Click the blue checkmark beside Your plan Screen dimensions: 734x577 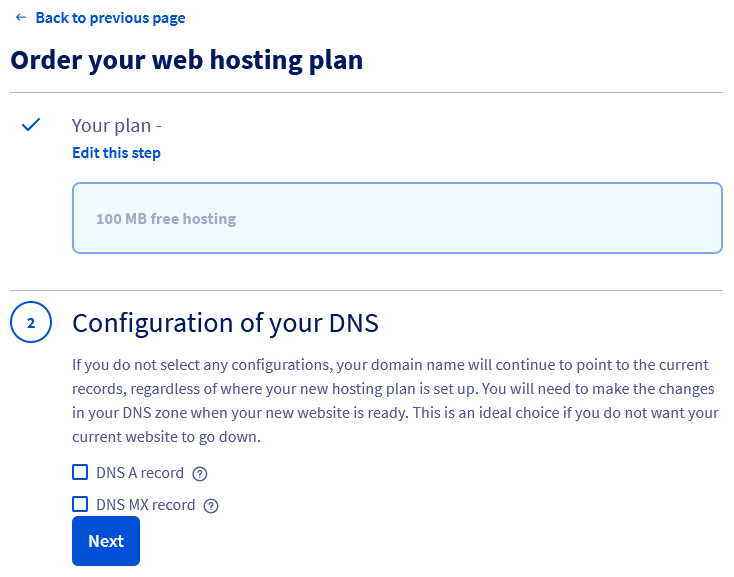(31, 125)
